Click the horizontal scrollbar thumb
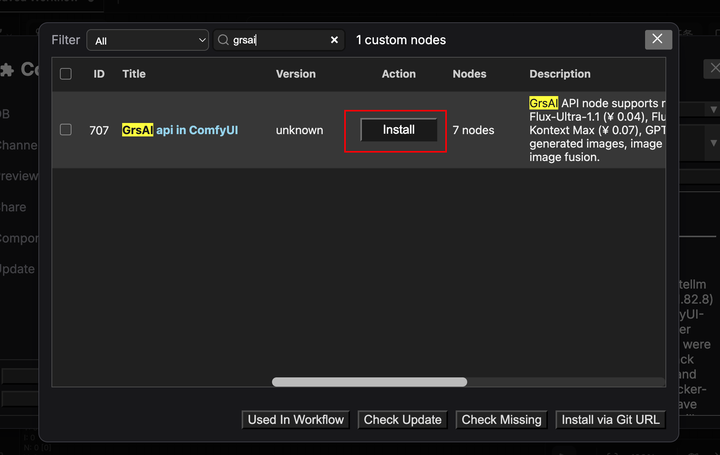720x455 pixels. coord(369,382)
